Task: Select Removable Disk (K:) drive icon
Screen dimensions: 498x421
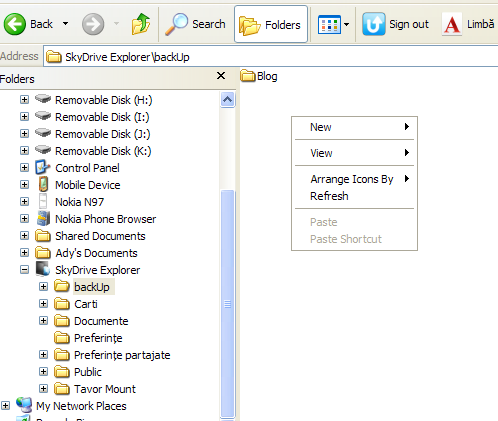Action: (43, 150)
